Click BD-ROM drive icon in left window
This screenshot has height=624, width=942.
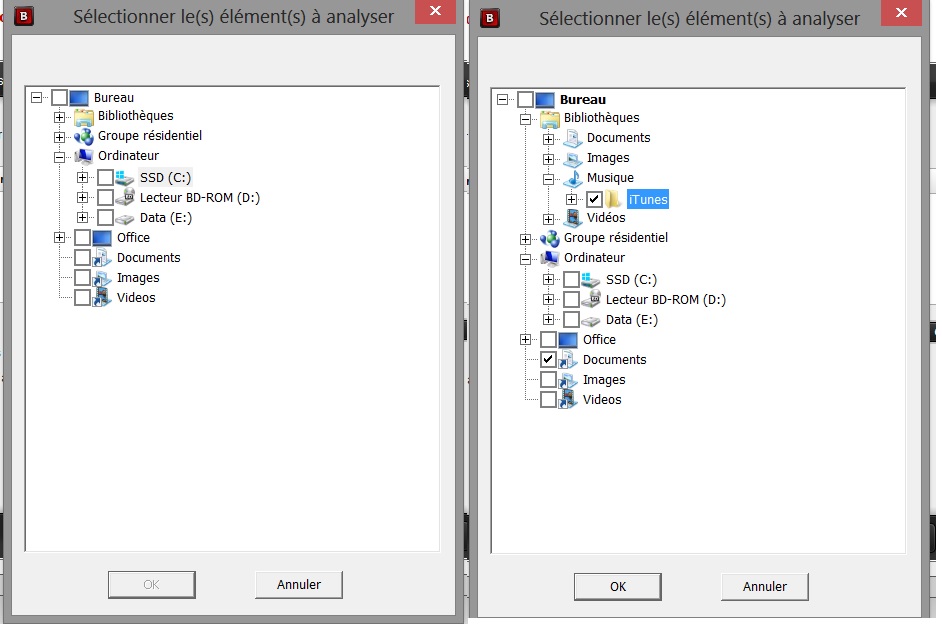124,198
